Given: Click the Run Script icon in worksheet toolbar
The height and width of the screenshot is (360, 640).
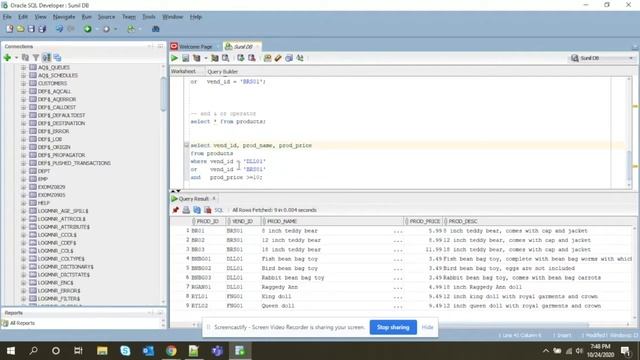Looking at the screenshot, I should click(x=185, y=58).
